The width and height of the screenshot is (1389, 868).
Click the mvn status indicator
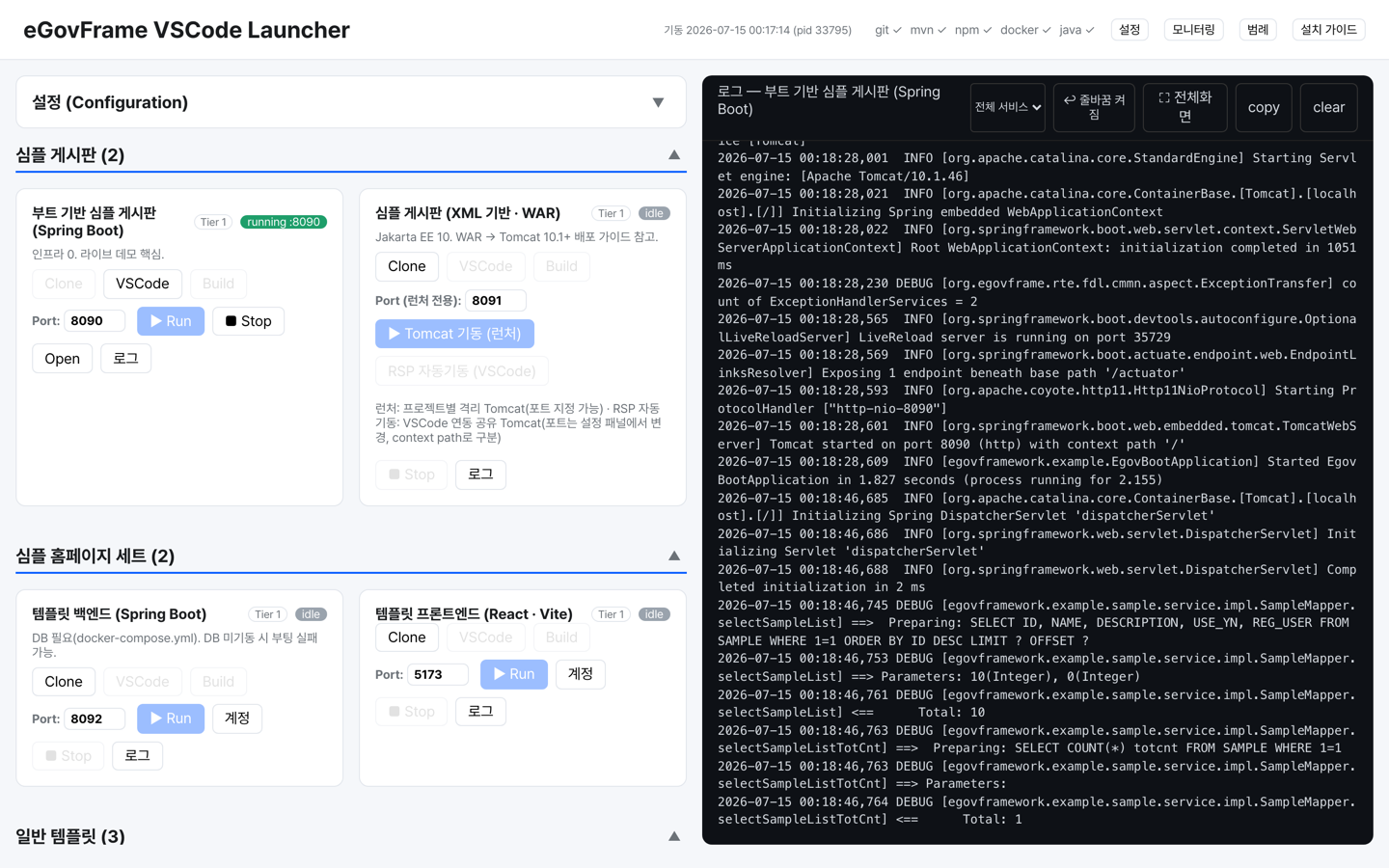pos(928,30)
